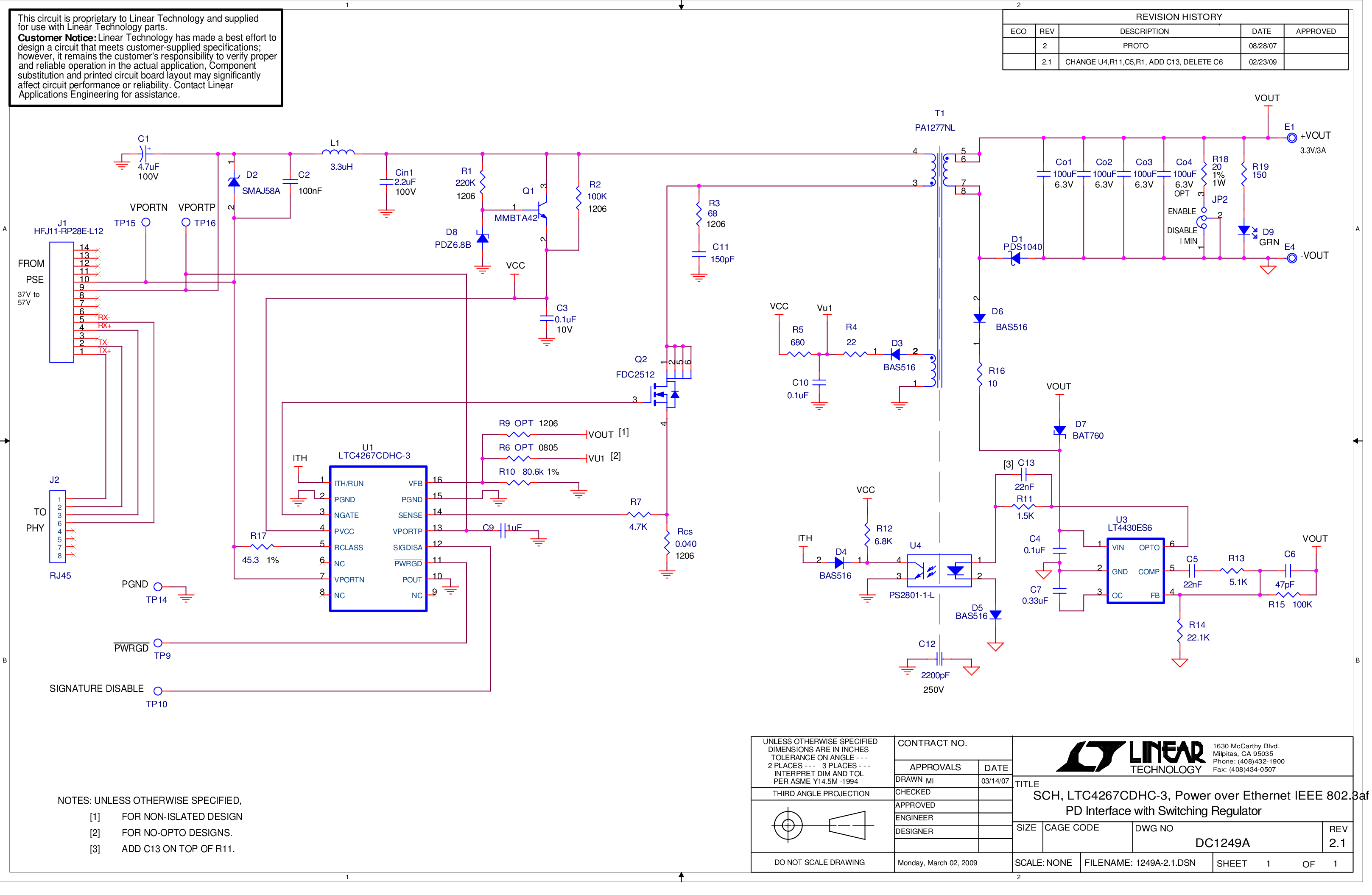Click the Customer Notice text box
This screenshot has width=1372, height=895.
(x=146, y=57)
